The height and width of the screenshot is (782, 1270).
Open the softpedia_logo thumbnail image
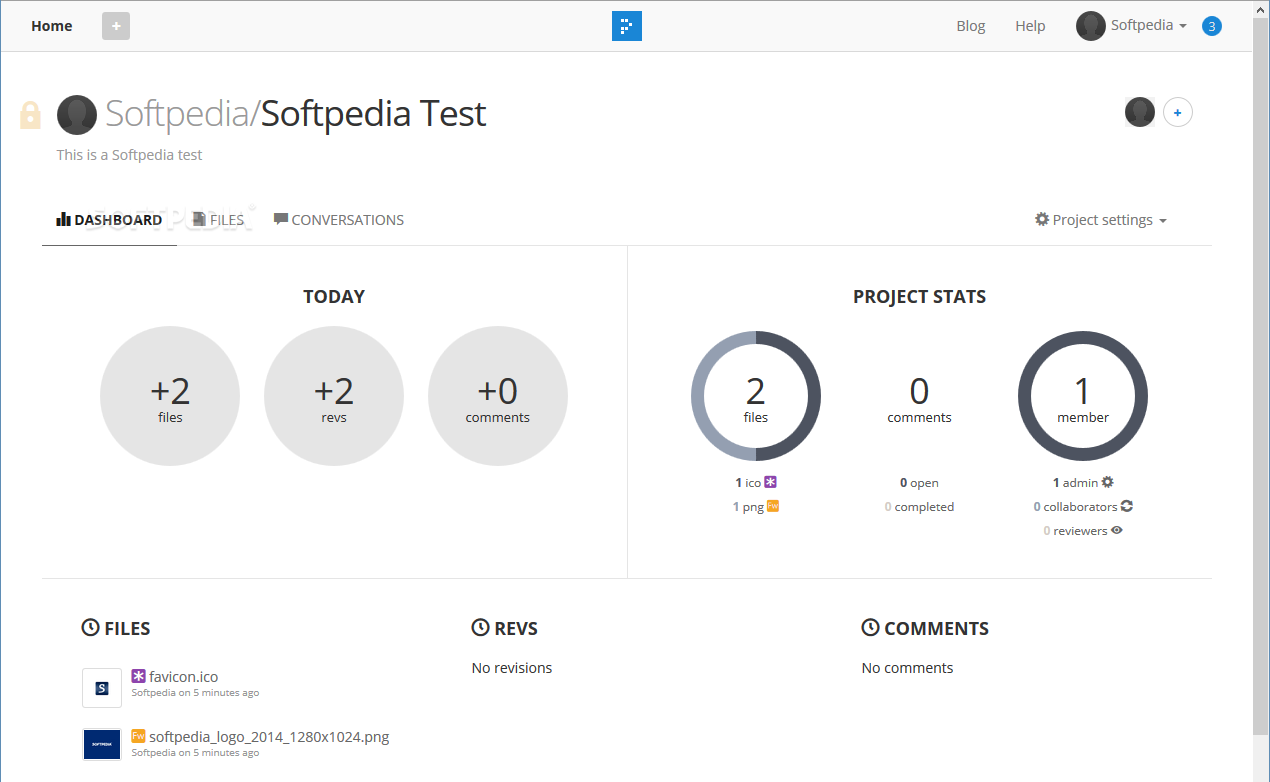(102, 744)
